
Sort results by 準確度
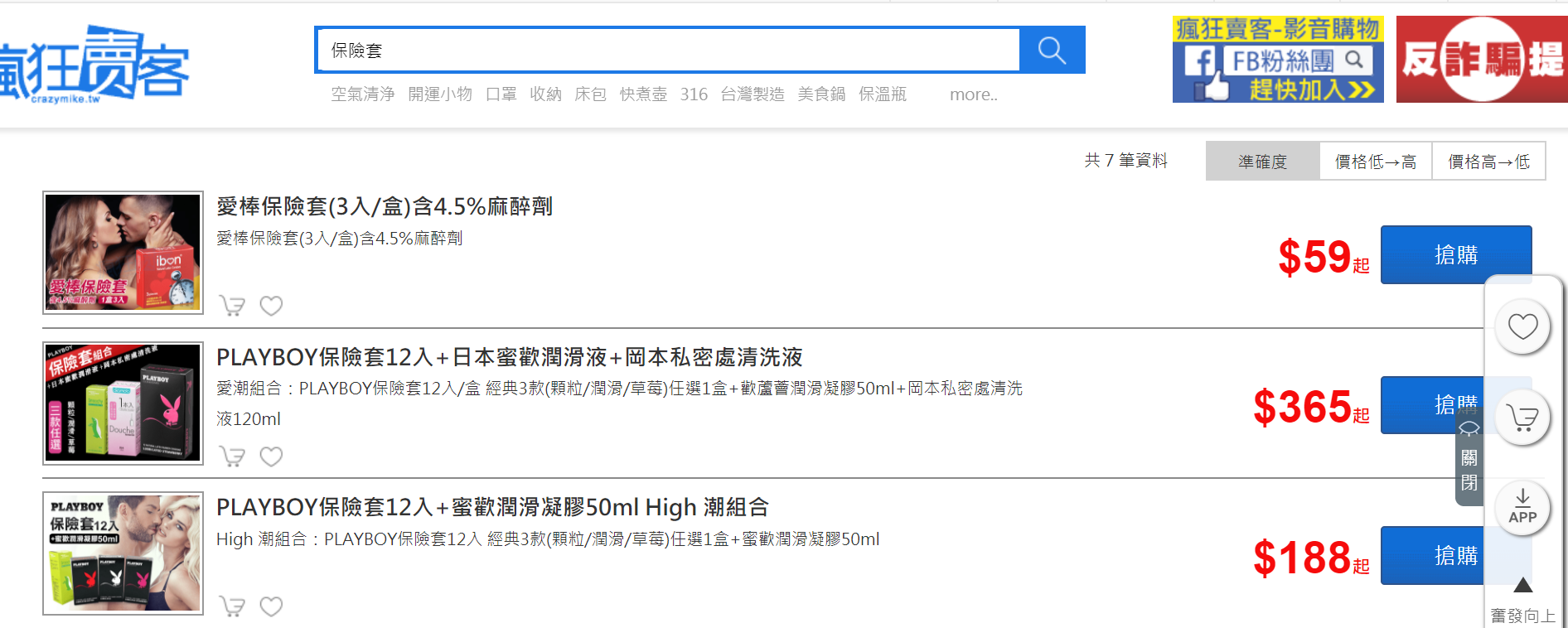pyautogui.click(x=1262, y=162)
